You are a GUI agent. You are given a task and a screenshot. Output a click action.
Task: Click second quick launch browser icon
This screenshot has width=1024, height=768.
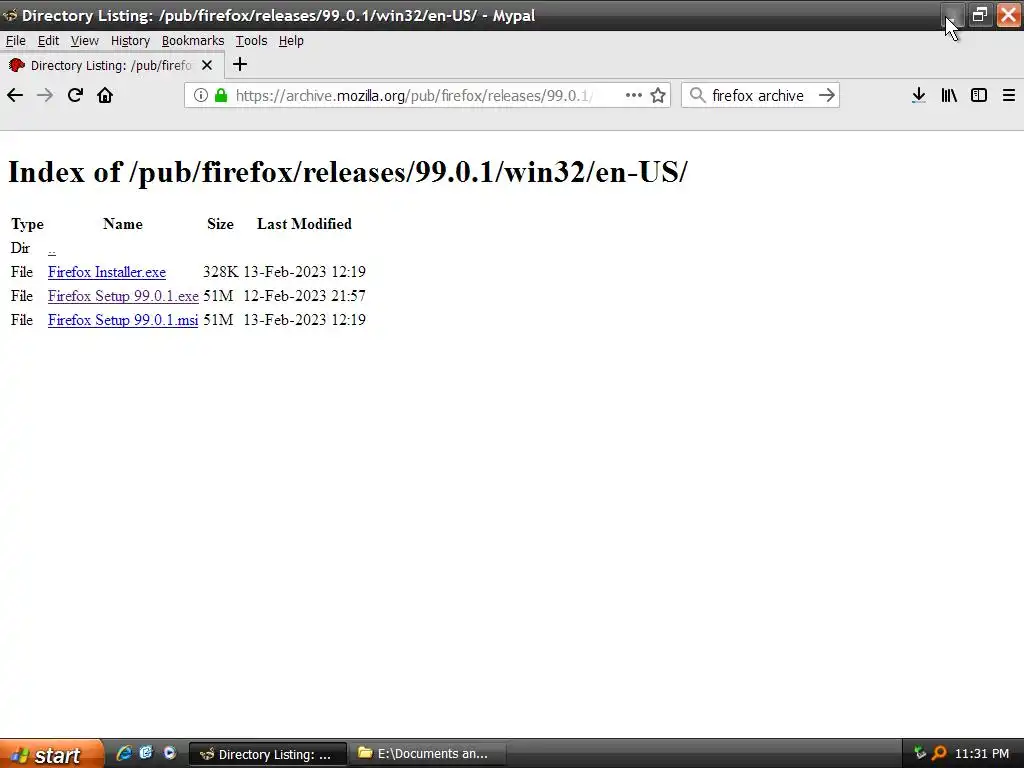(x=146, y=753)
